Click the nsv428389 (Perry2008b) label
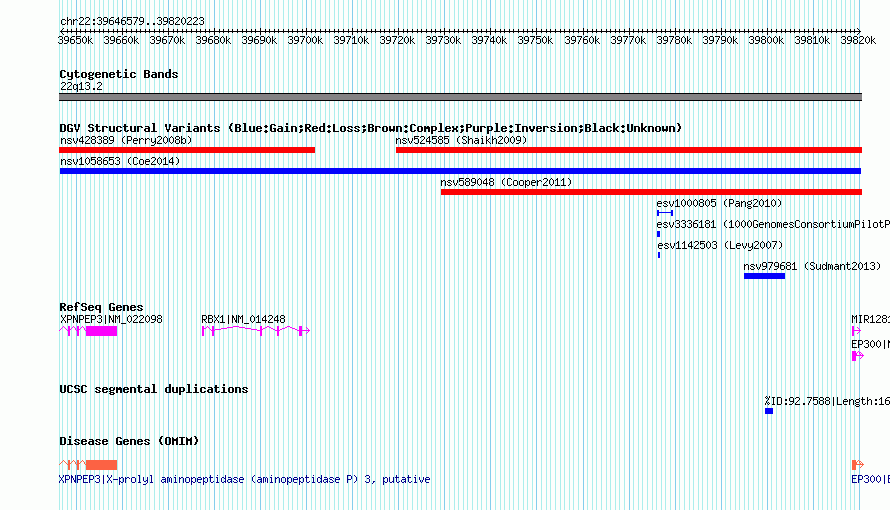This screenshot has height=510, width=890. [126, 140]
